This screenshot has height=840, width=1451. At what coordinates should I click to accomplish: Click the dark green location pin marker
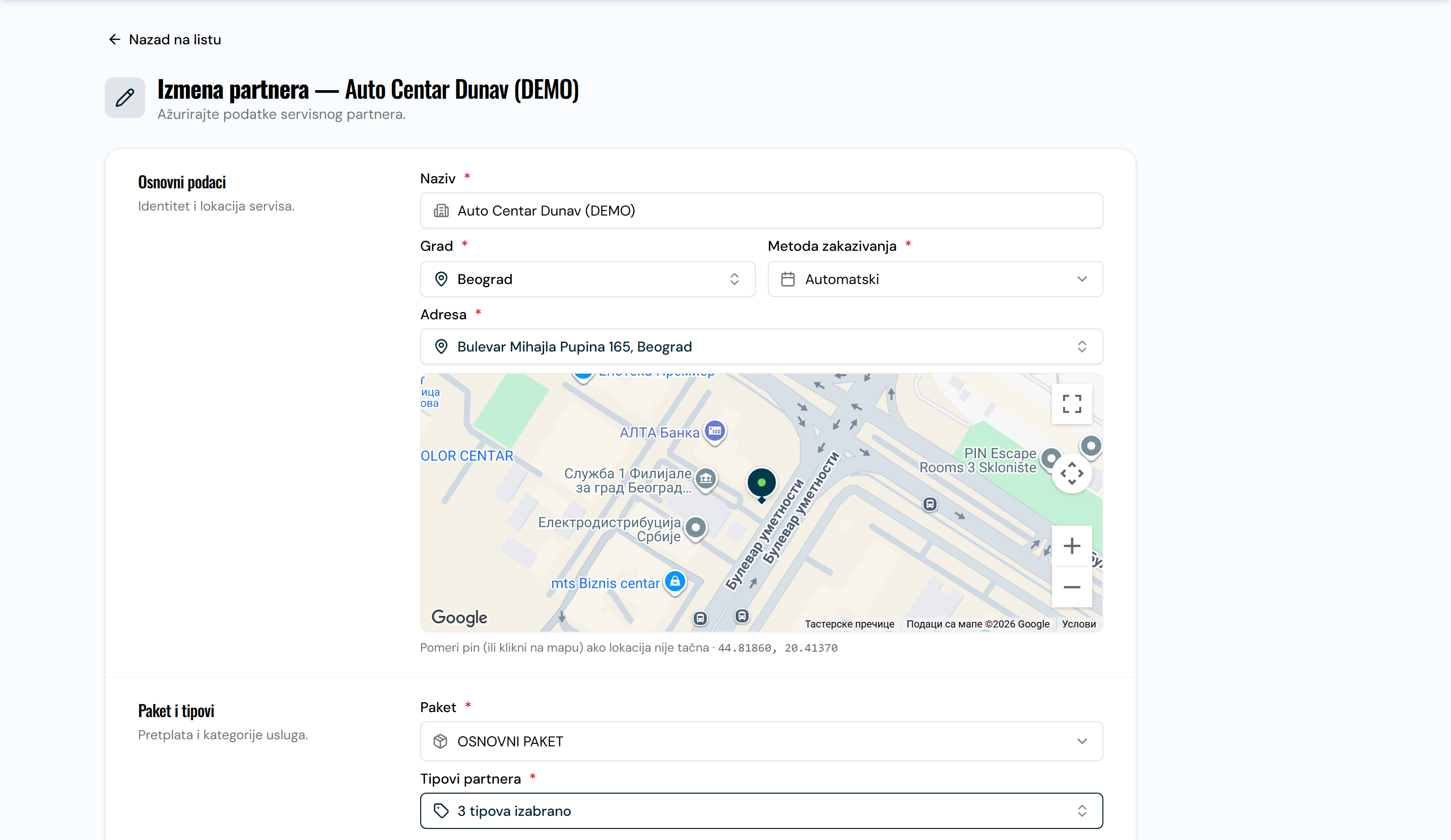tap(761, 484)
